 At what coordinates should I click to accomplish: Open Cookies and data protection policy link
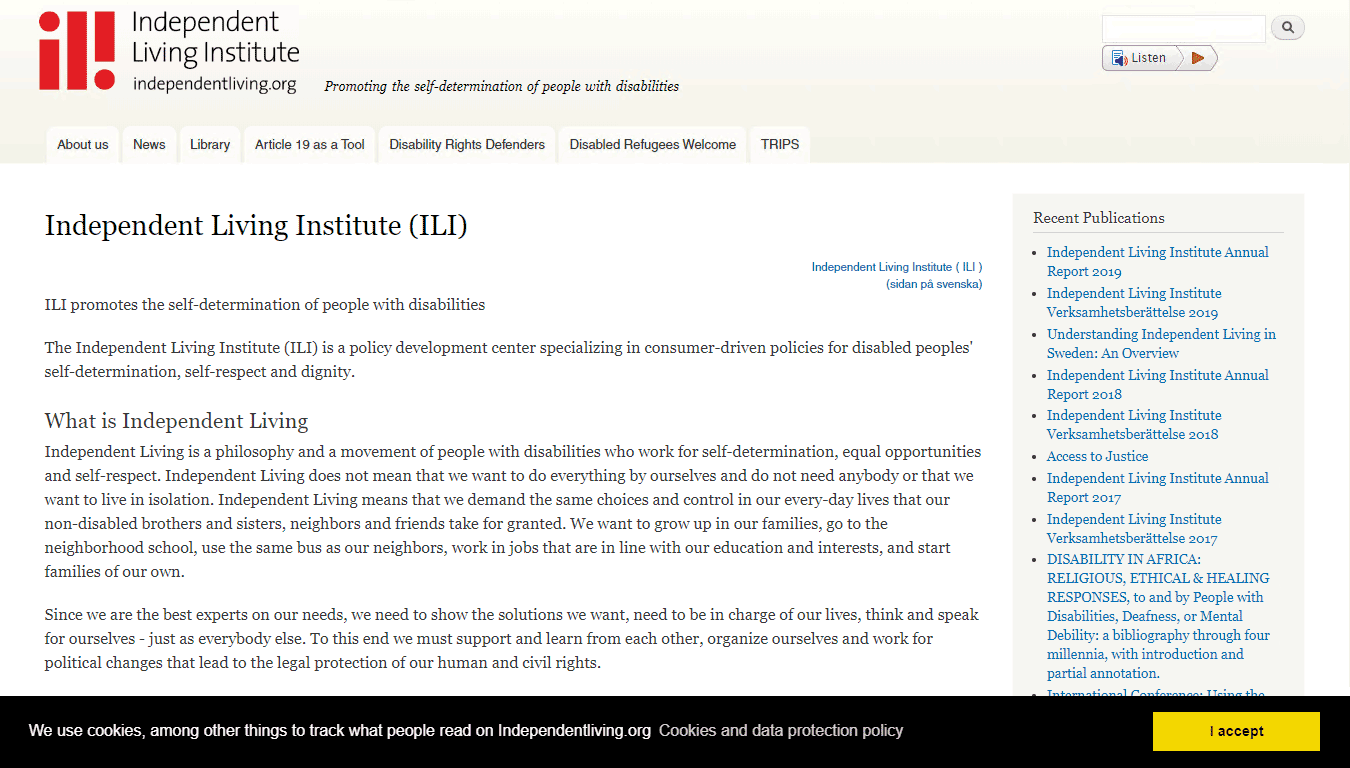tap(780, 730)
